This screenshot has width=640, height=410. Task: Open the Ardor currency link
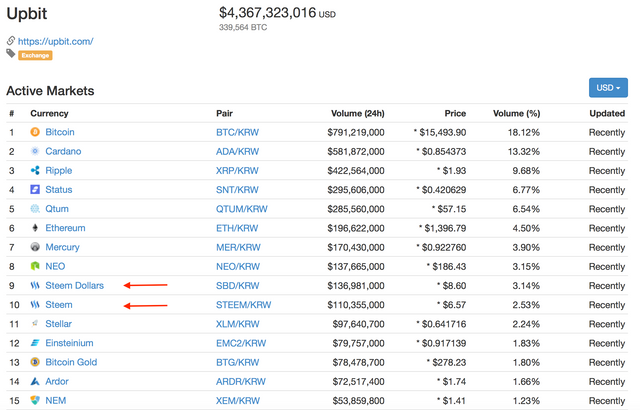[x=57, y=381]
